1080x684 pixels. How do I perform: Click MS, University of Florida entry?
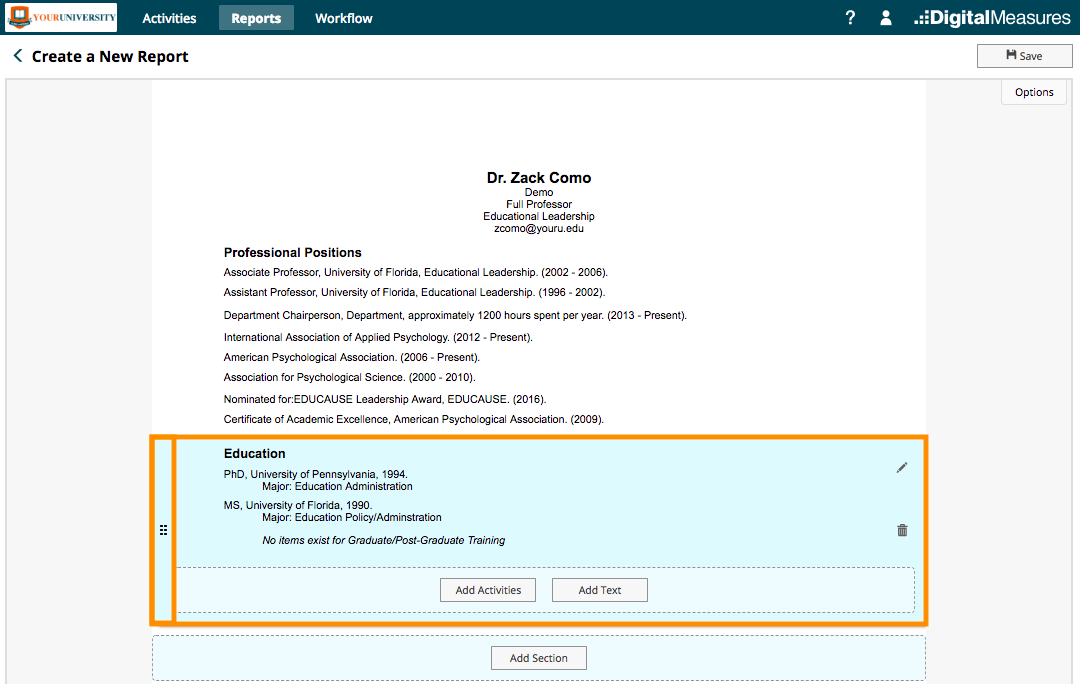click(x=298, y=506)
